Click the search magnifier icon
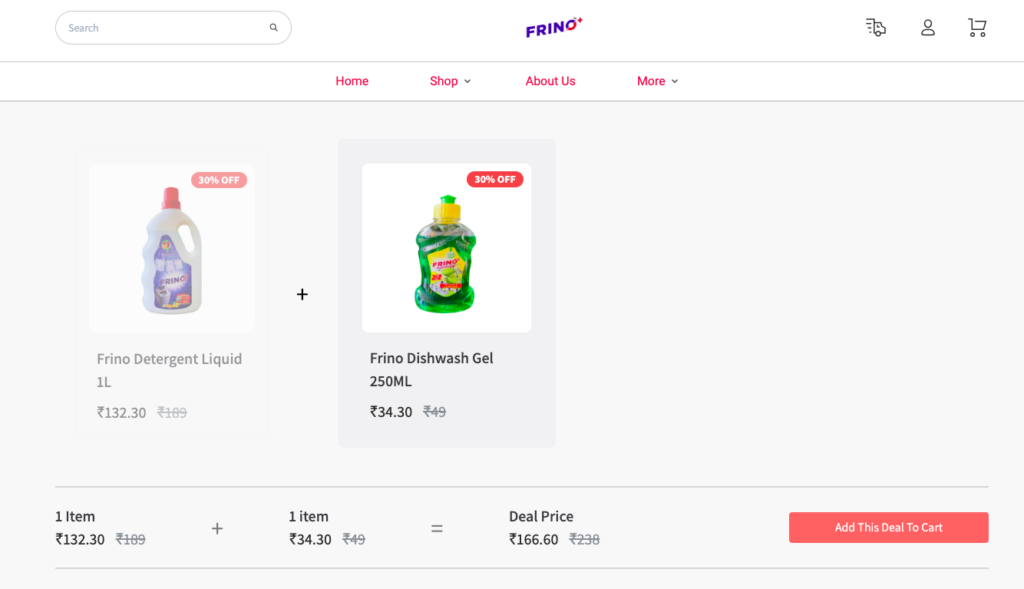 (x=273, y=28)
